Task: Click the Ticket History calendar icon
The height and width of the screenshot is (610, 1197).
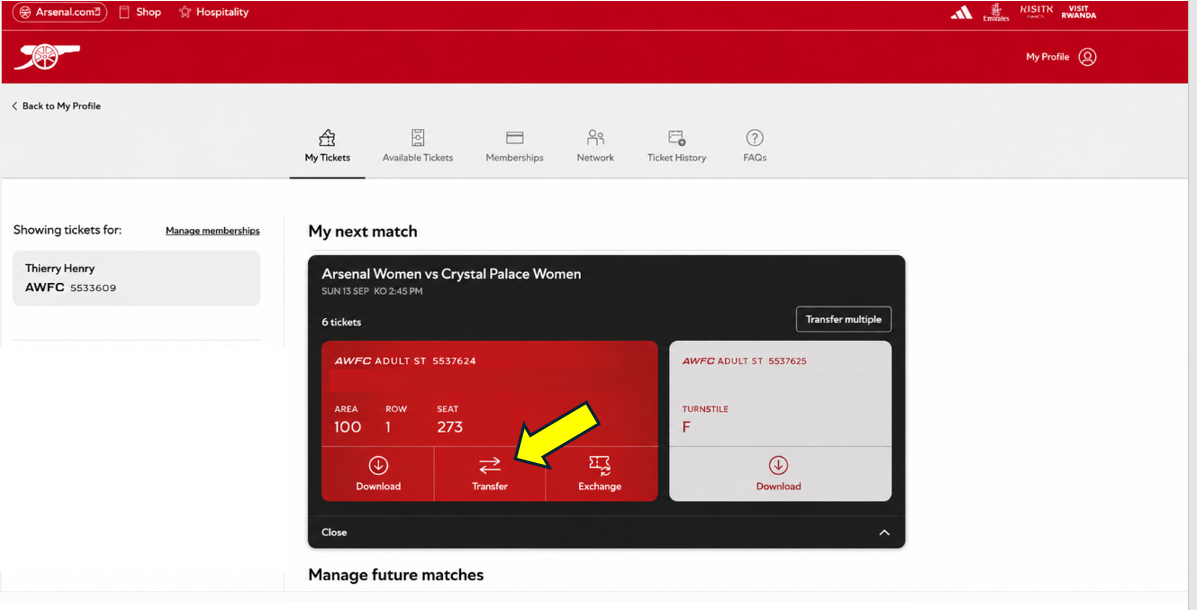Action: (x=676, y=137)
